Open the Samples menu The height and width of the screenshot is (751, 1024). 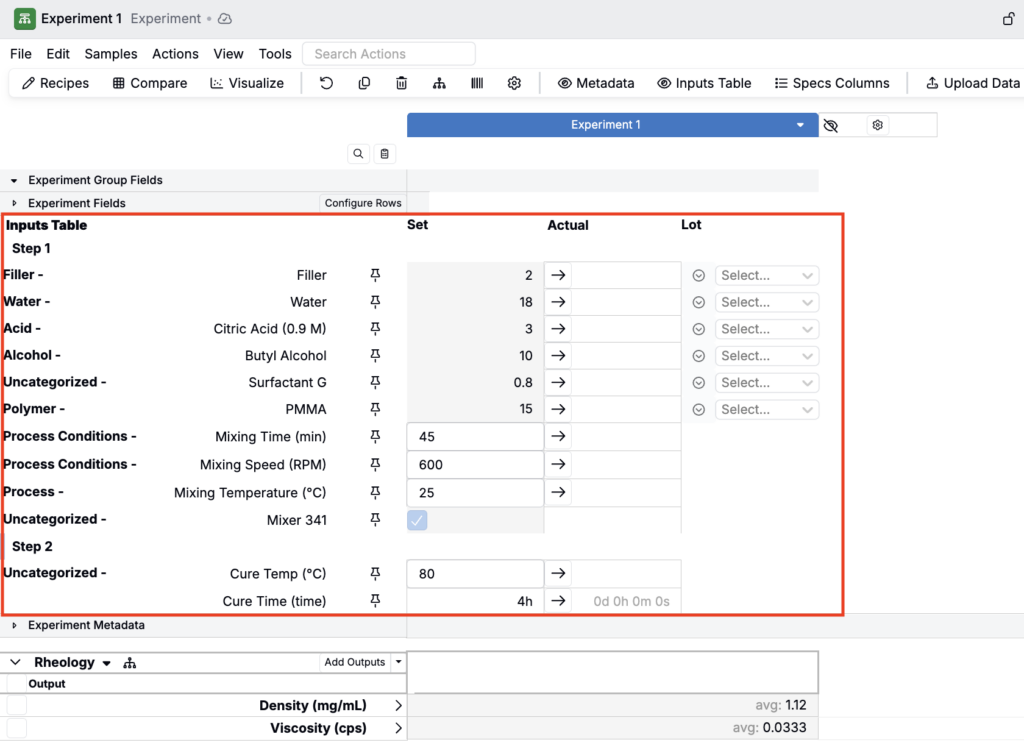pos(111,54)
